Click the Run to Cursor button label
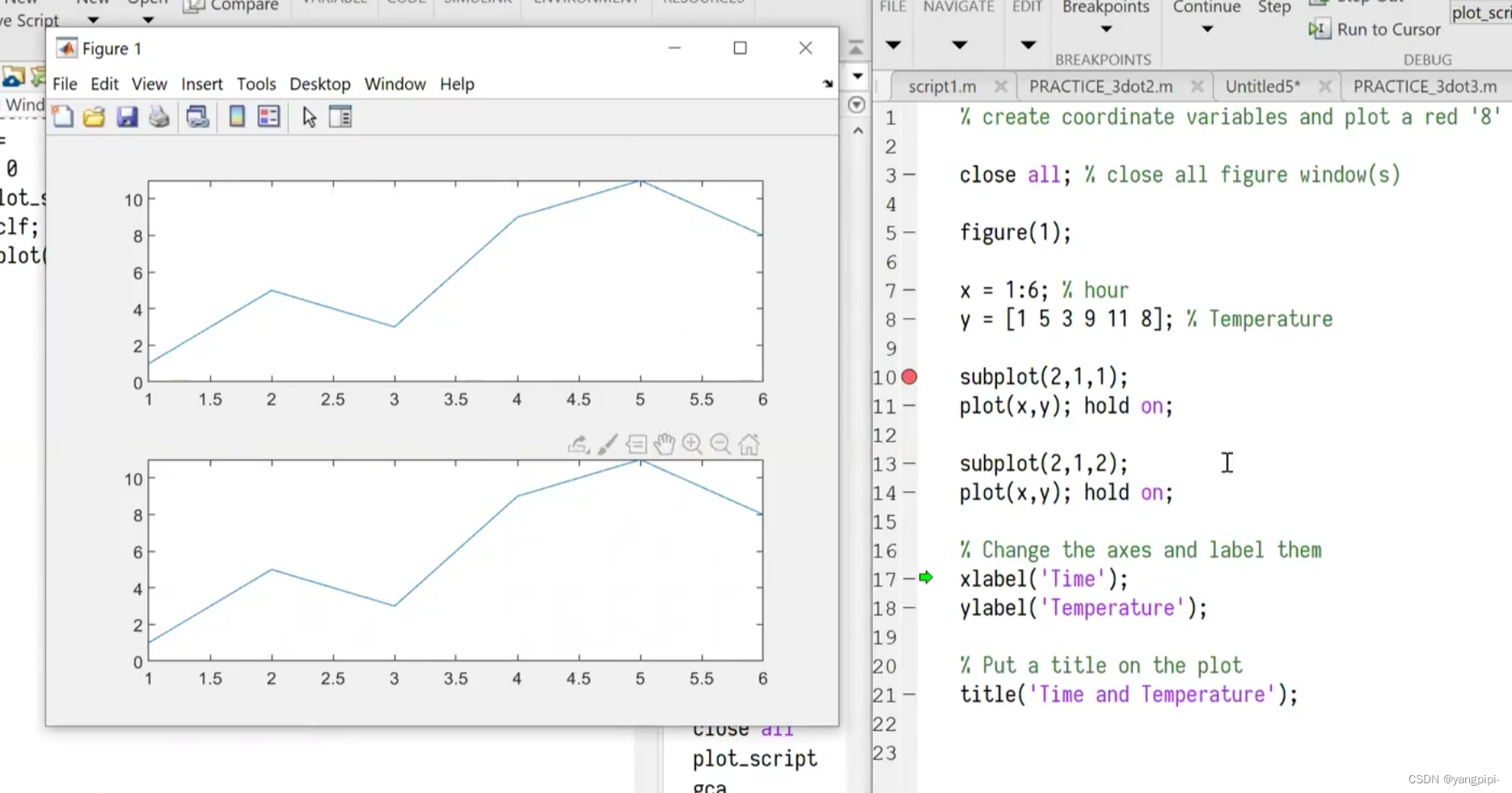The width and height of the screenshot is (1512, 793). coord(1388,30)
